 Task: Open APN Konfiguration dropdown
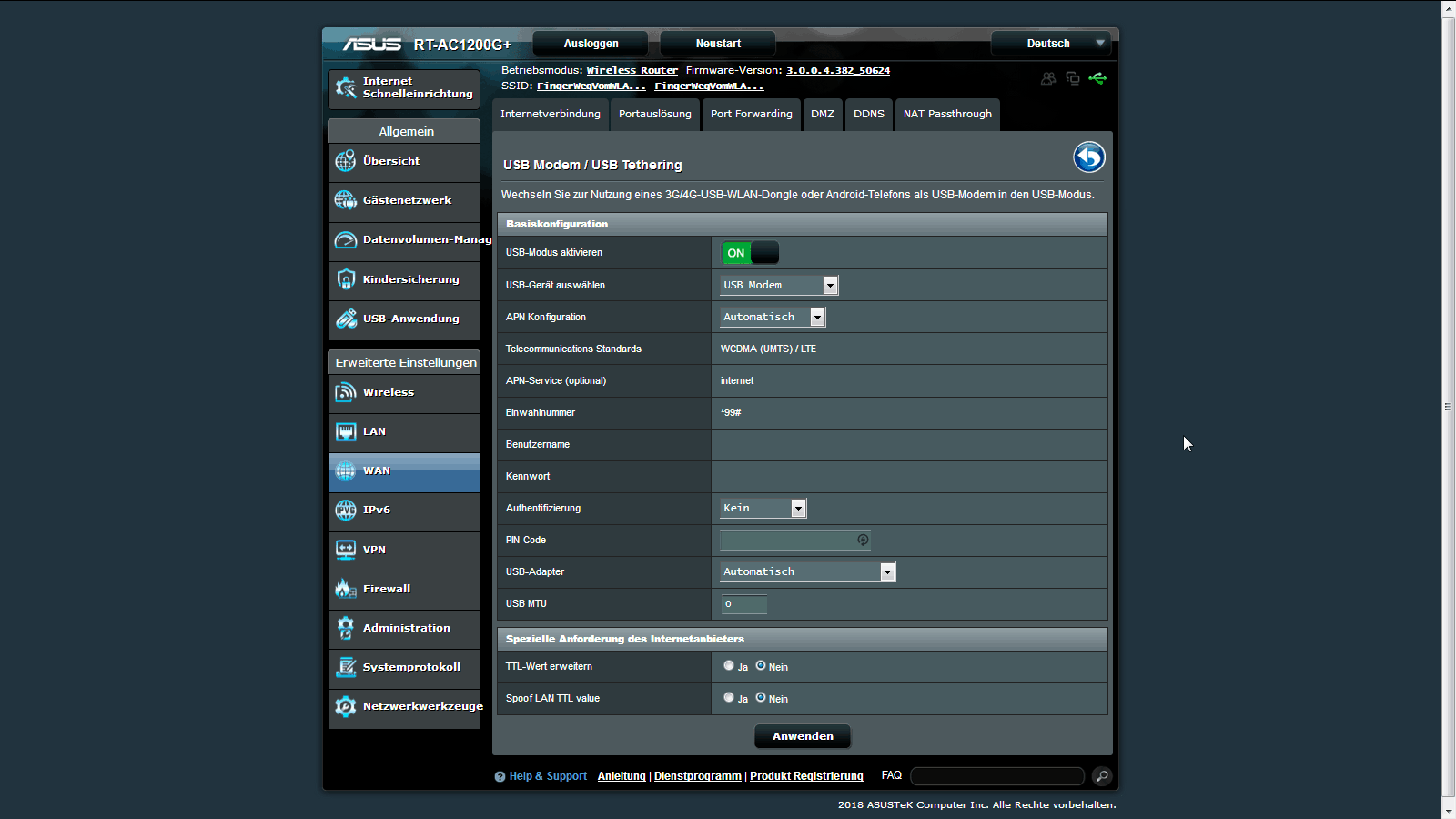tap(773, 317)
